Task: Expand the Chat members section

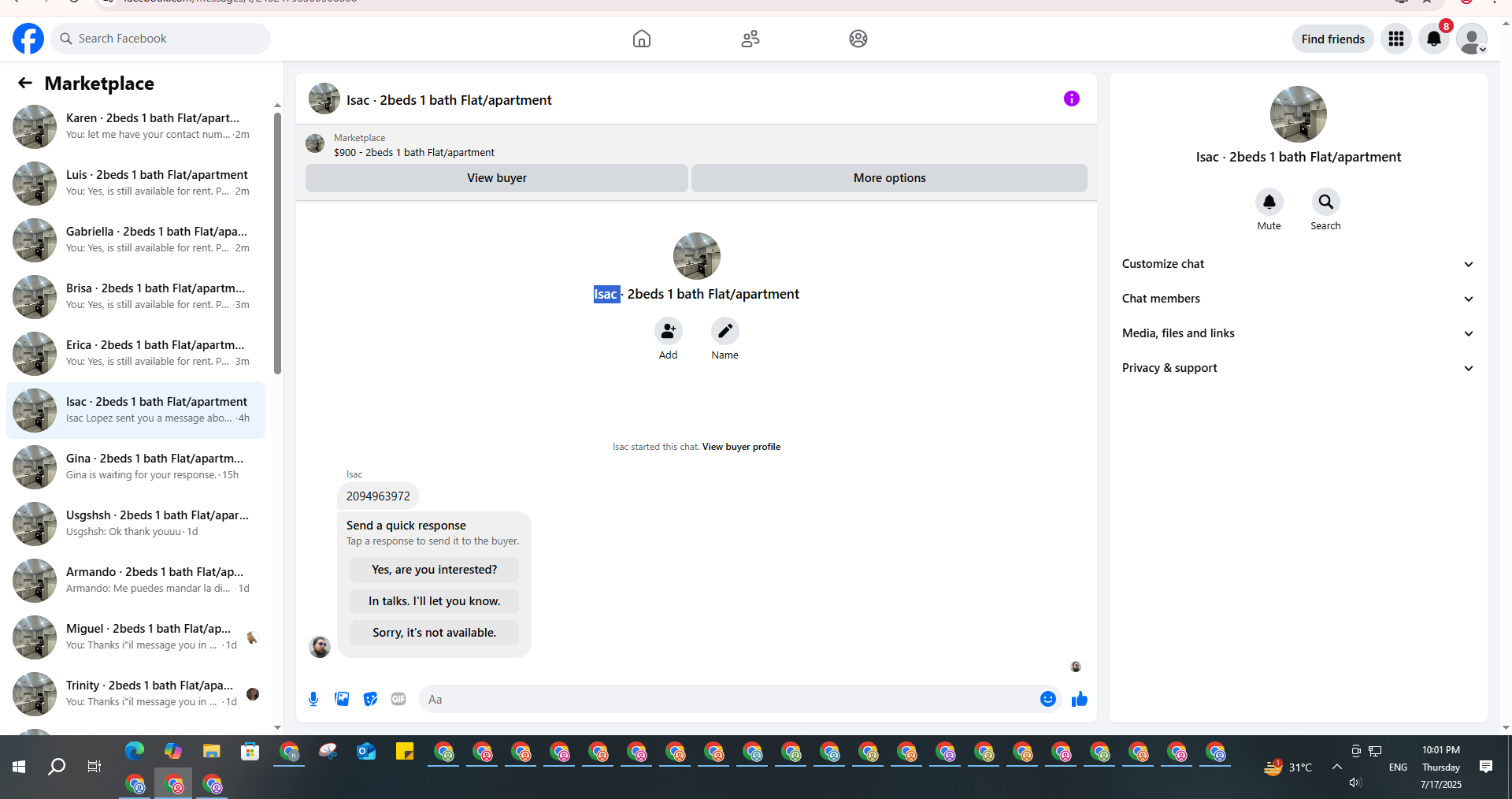Action: [x=1298, y=299]
